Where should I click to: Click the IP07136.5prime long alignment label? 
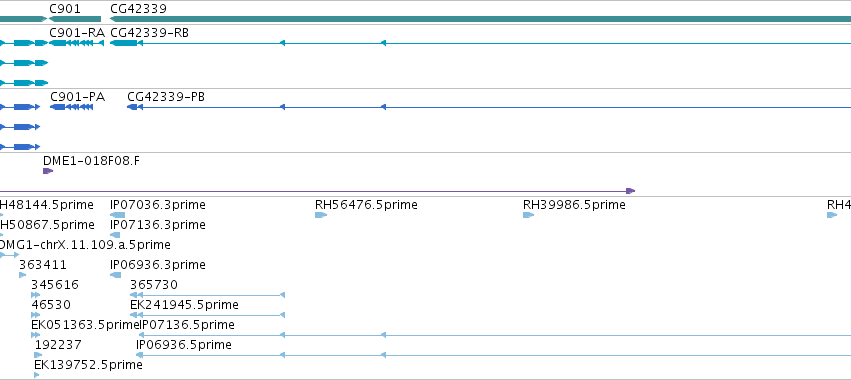click(188, 325)
